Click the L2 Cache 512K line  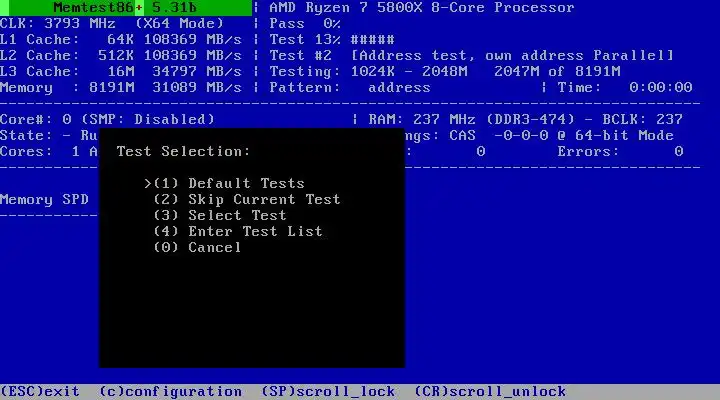coord(121,56)
